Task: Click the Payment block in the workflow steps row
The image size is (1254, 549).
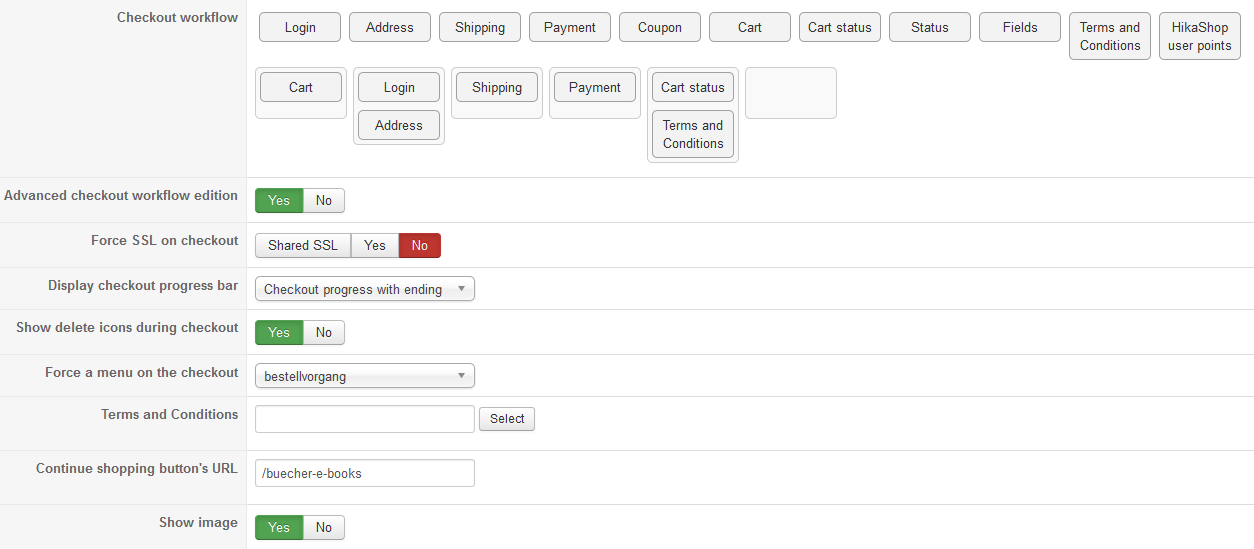Action: pyautogui.click(x=595, y=87)
